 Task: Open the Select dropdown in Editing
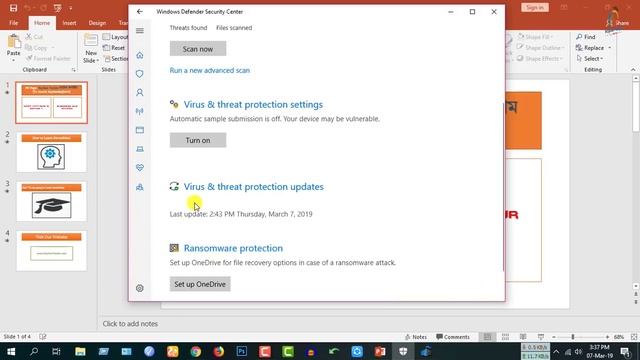click(x=590, y=59)
